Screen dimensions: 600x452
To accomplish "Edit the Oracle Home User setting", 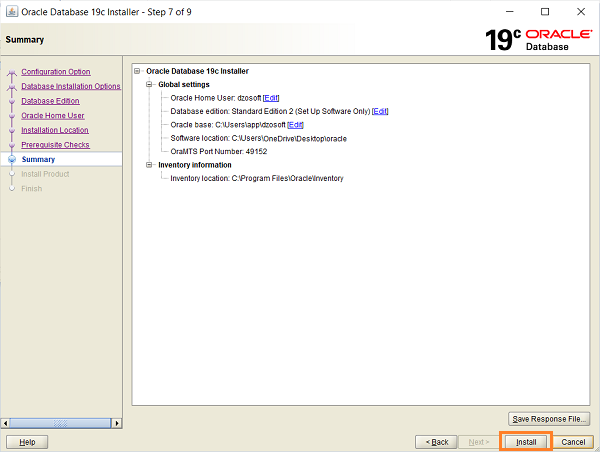I will coord(271,98).
